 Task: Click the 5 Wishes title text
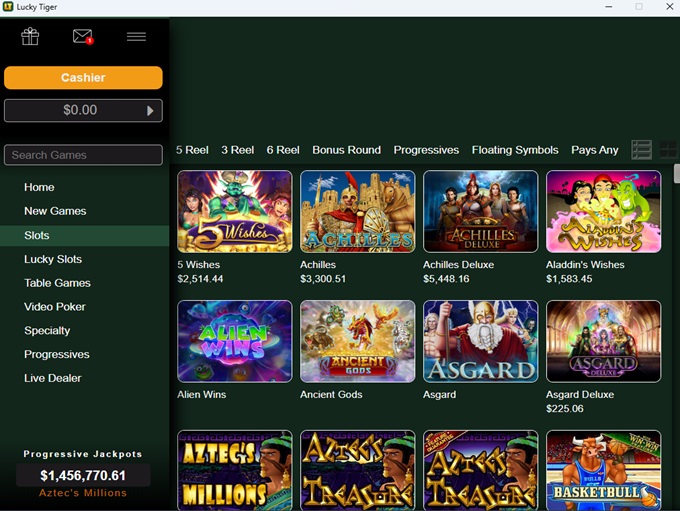coord(199,265)
